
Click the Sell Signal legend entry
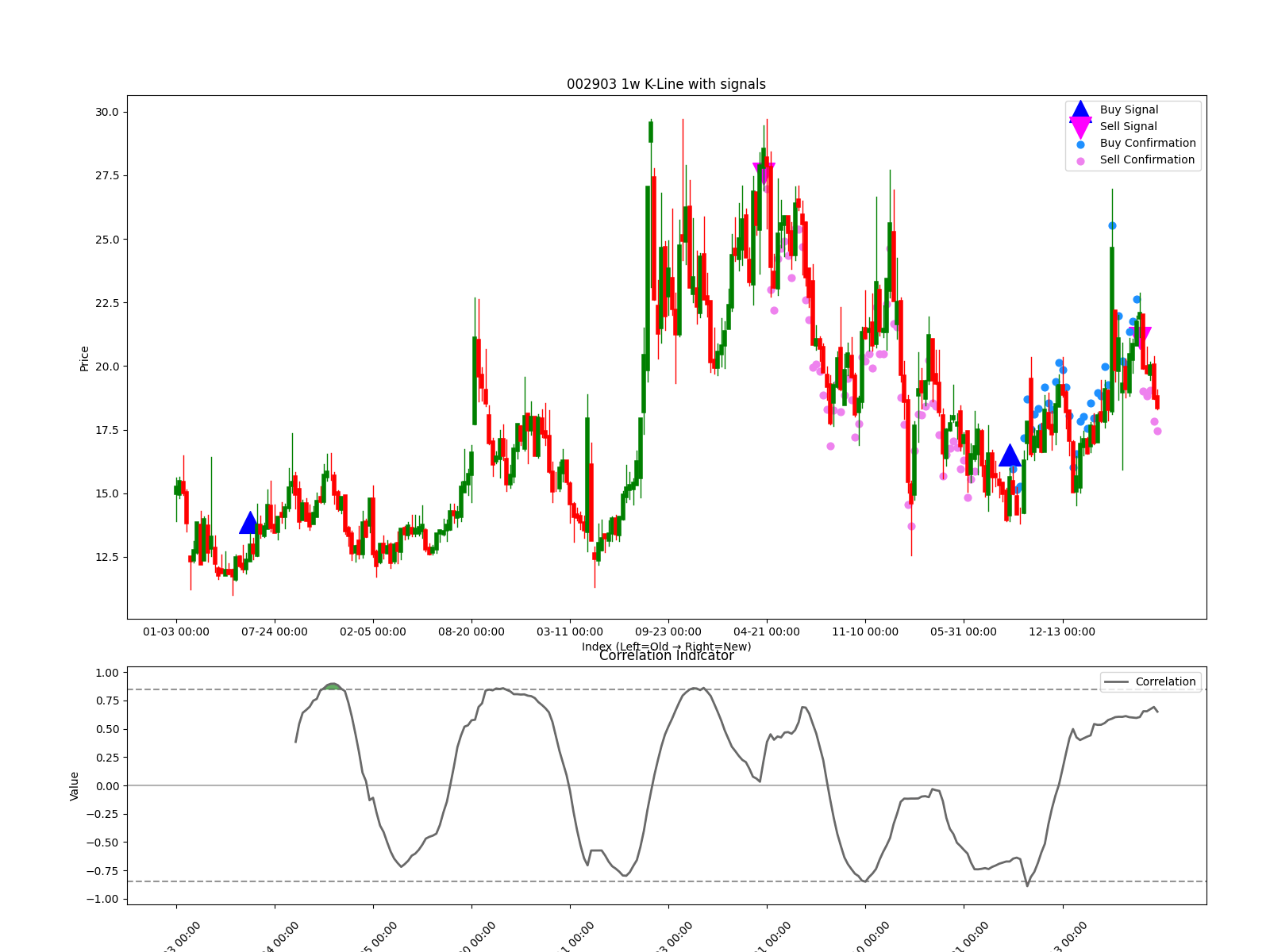pos(1134,126)
